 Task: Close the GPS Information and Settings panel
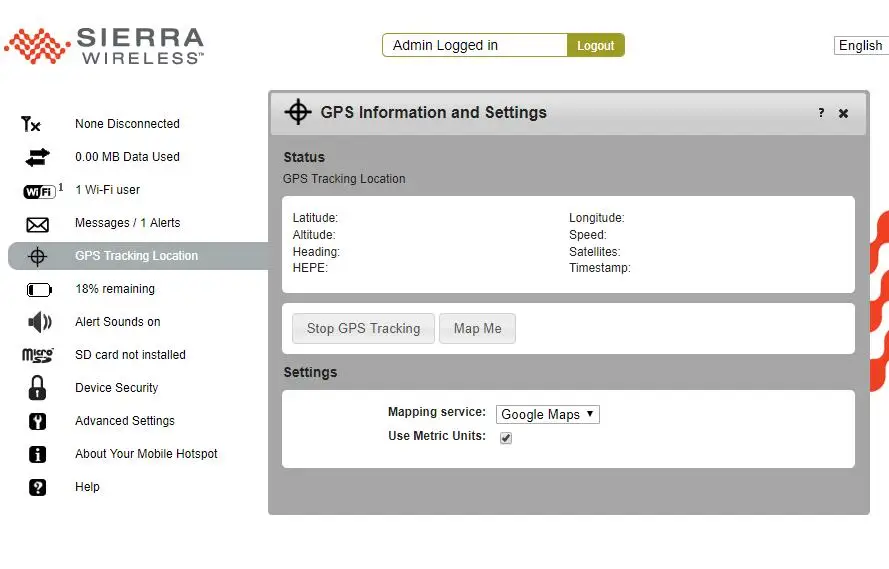[843, 113]
